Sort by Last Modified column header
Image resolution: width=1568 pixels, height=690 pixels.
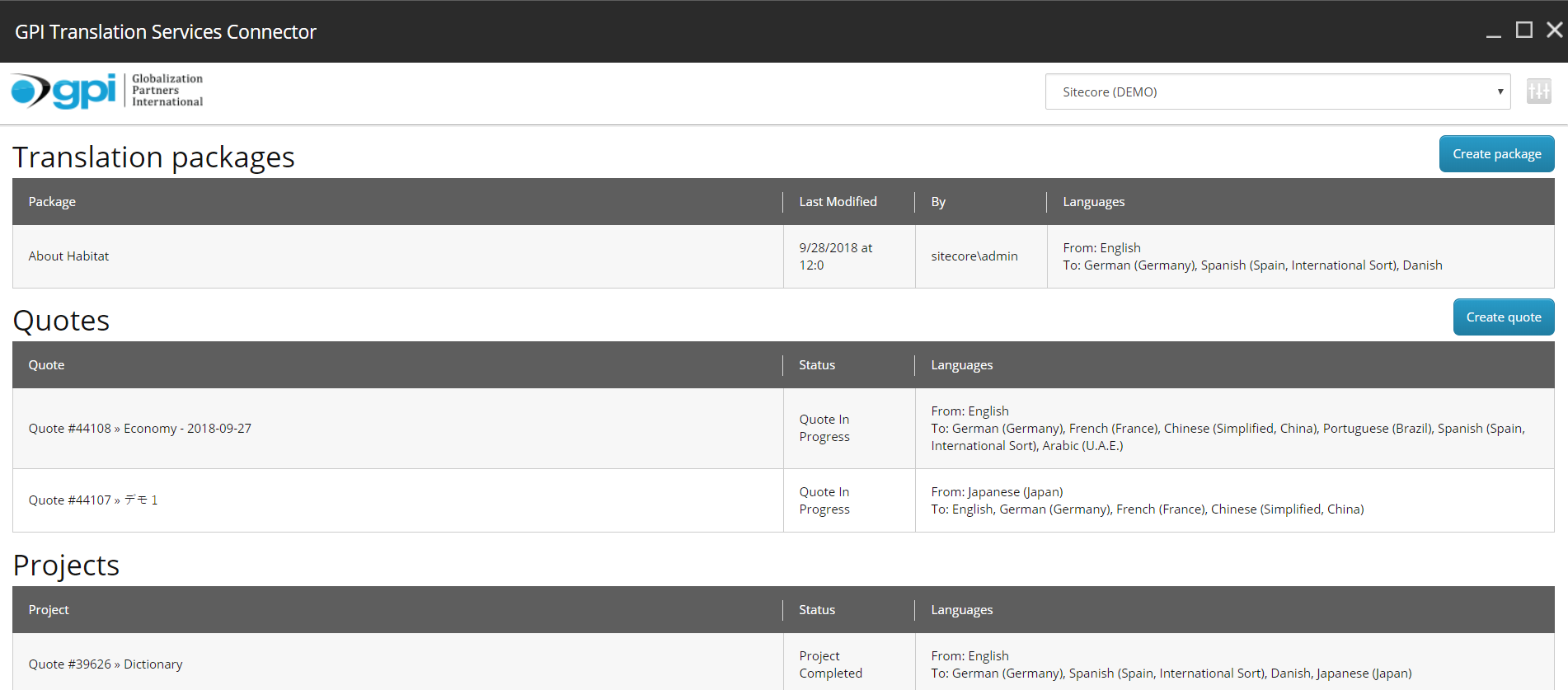838,202
